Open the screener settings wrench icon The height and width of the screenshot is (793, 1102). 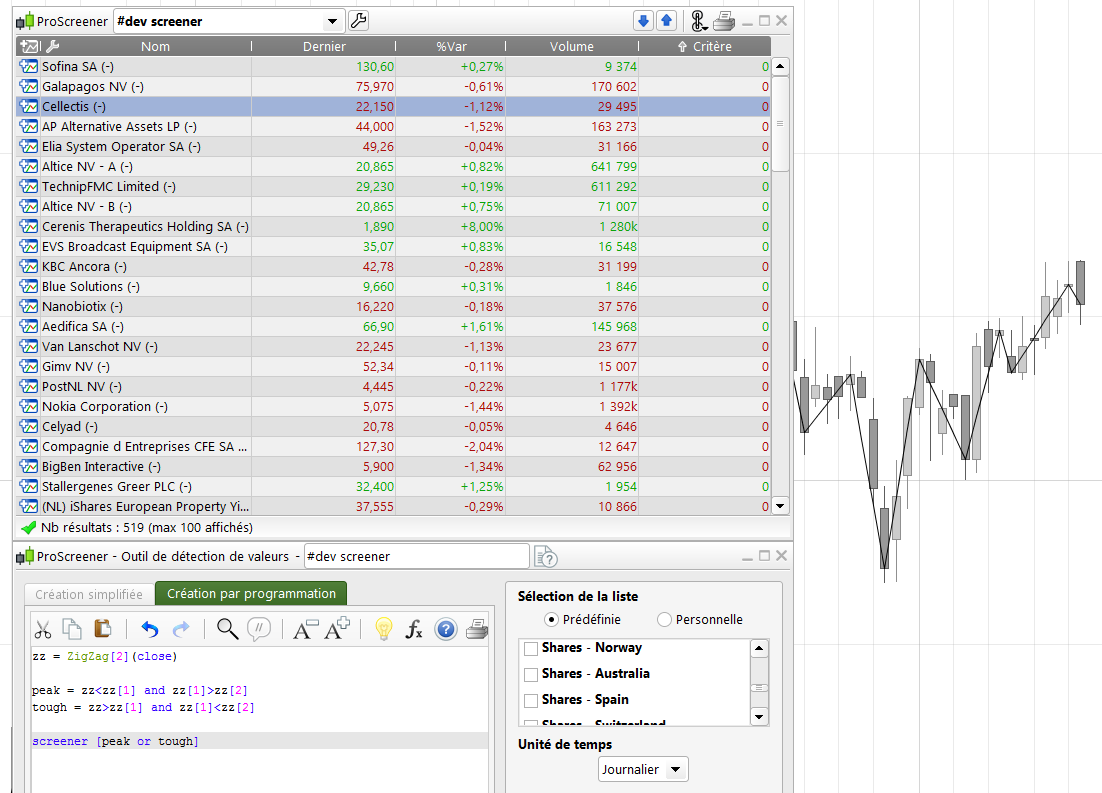click(358, 21)
